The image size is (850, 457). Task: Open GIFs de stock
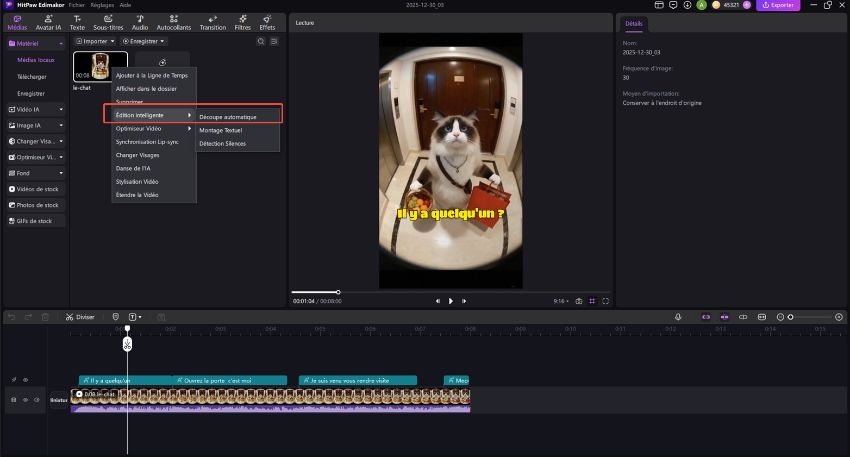coord(36,221)
